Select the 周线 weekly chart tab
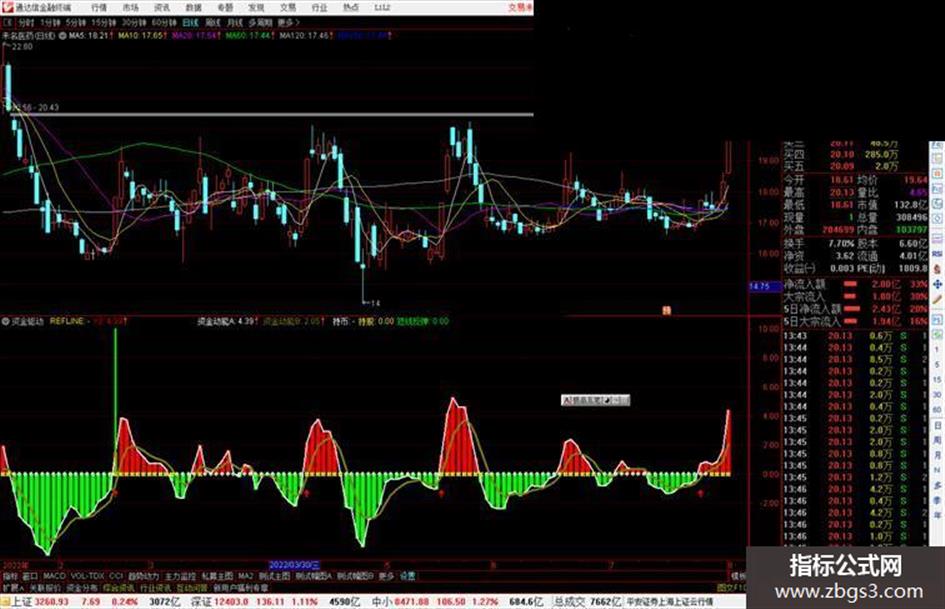945x609 pixels. point(213,22)
